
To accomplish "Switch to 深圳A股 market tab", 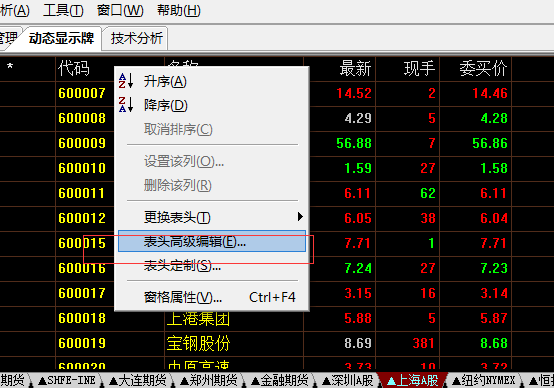I will [x=348, y=381].
